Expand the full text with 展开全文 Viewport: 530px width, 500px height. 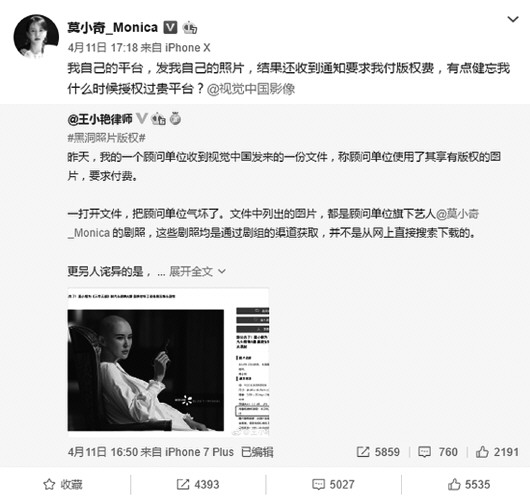[x=197, y=271]
